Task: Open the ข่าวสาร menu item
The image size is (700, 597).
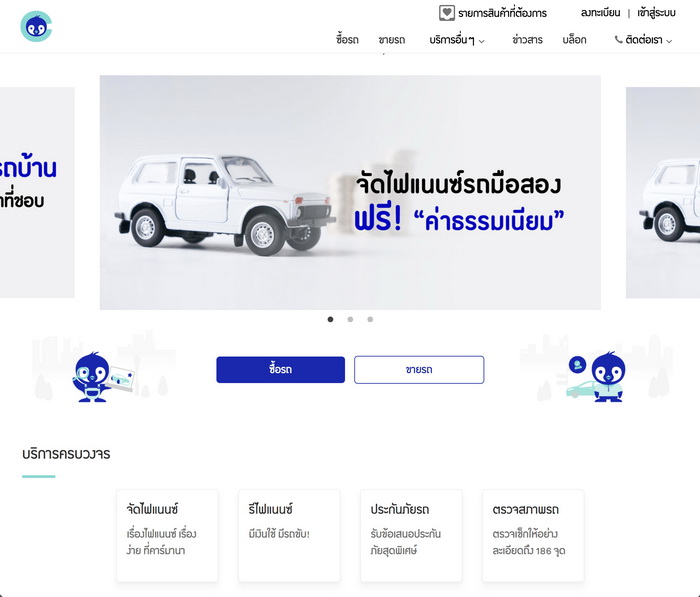Action: [527, 40]
